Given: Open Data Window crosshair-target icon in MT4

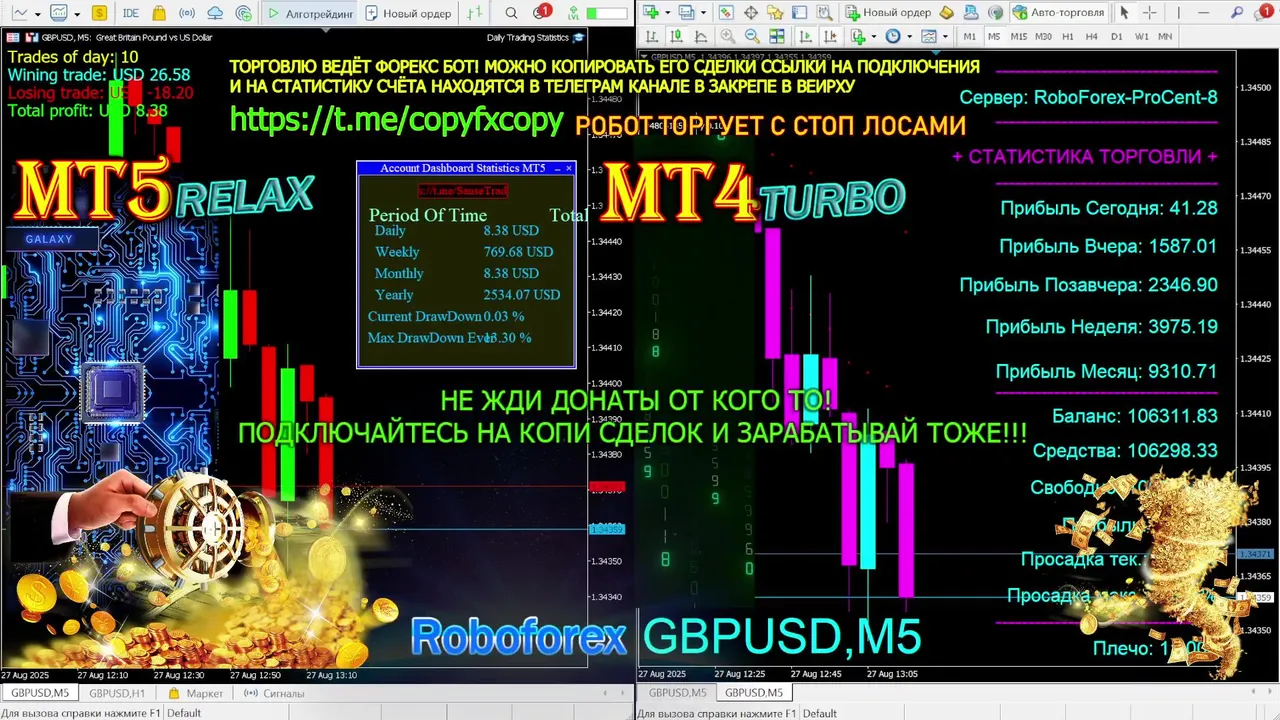Looking at the screenshot, I should (x=750, y=13).
